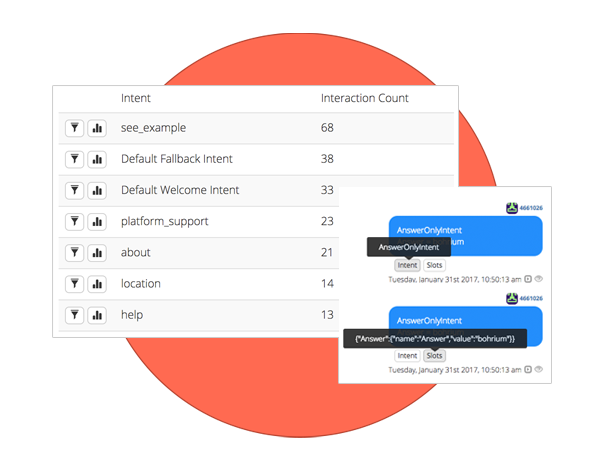Screen dimensions: 600x470
Task: Click the filter icon for about intent
Action: point(75,253)
